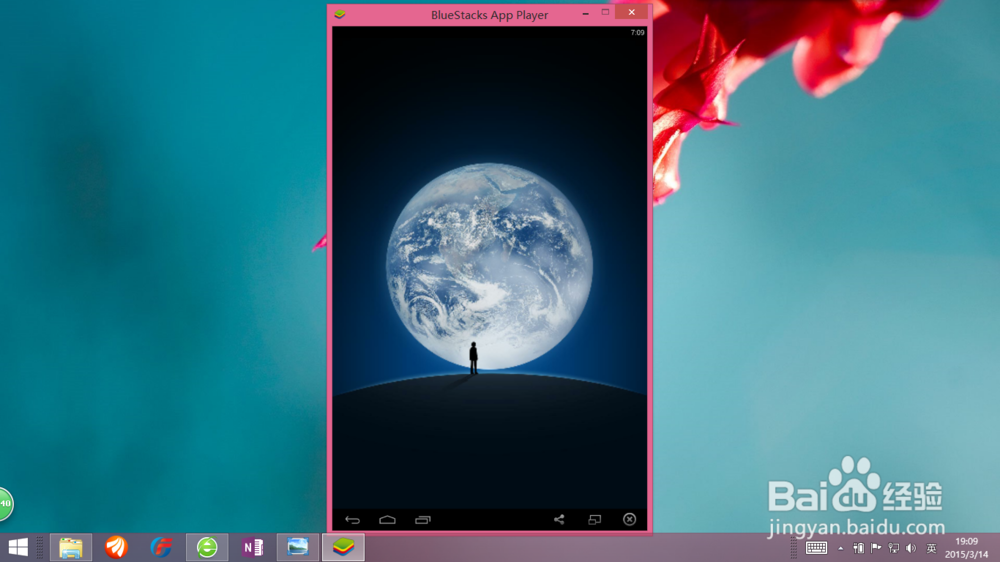Screen dimensions: 1000x562
Task: Click the green floating 40 desktop widget
Action: [x=5, y=503]
